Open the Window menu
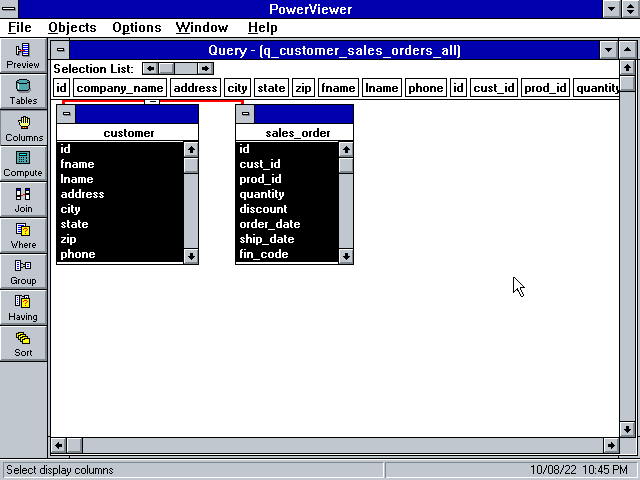Screen dimensions: 640x480 click(x=202, y=27)
